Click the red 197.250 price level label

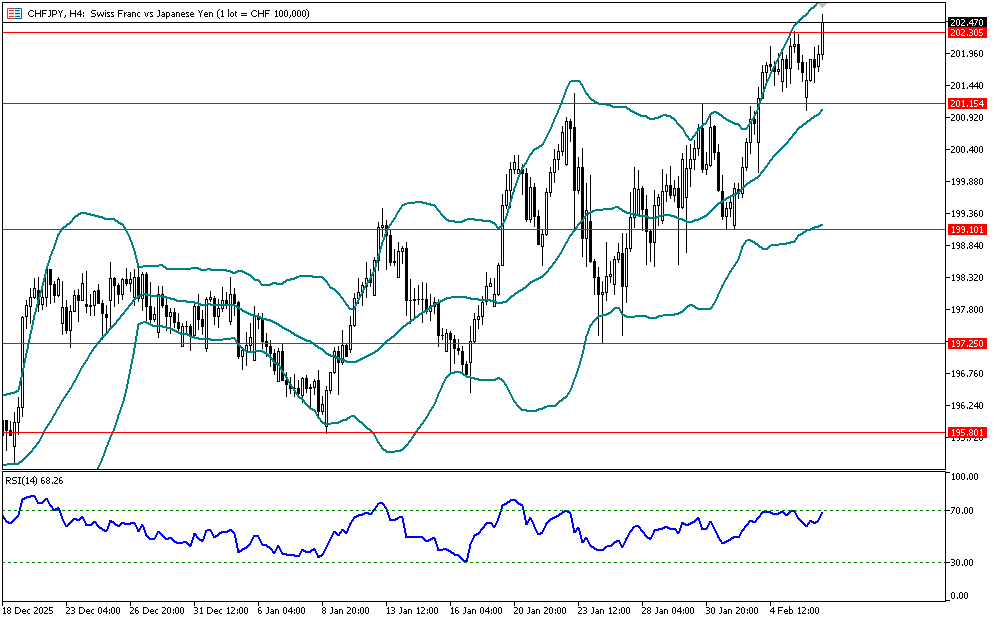[x=965, y=343]
